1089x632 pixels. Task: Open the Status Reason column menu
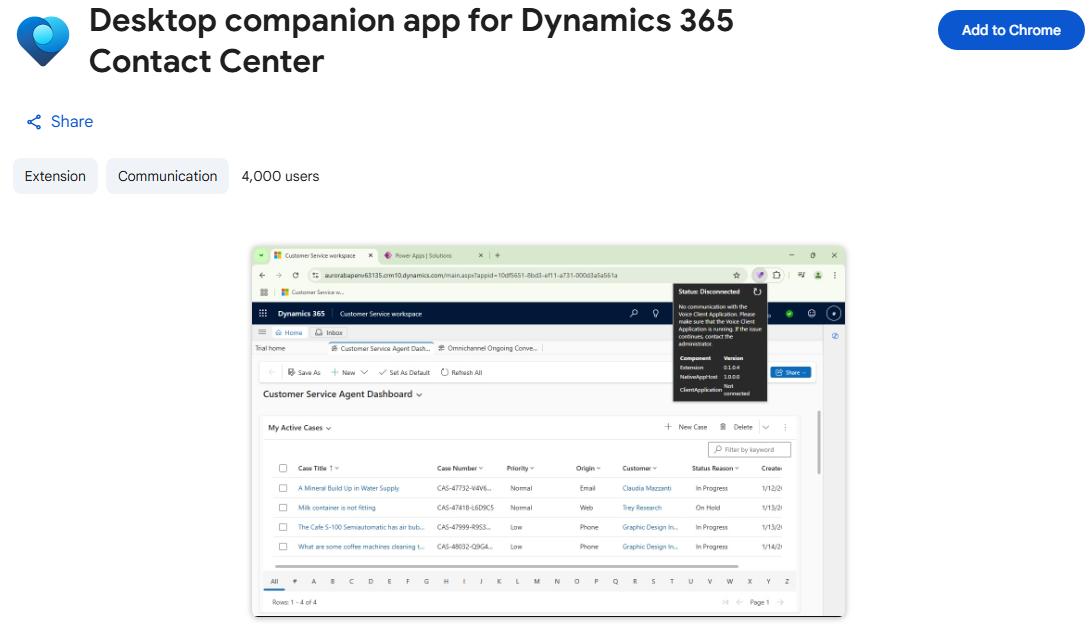tap(715, 468)
